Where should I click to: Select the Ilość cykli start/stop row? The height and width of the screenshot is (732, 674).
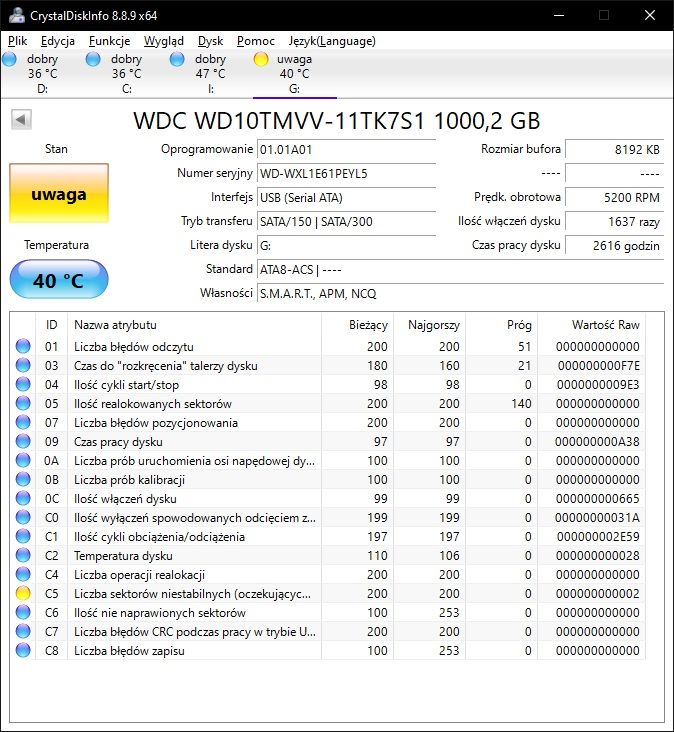[328, 385]
